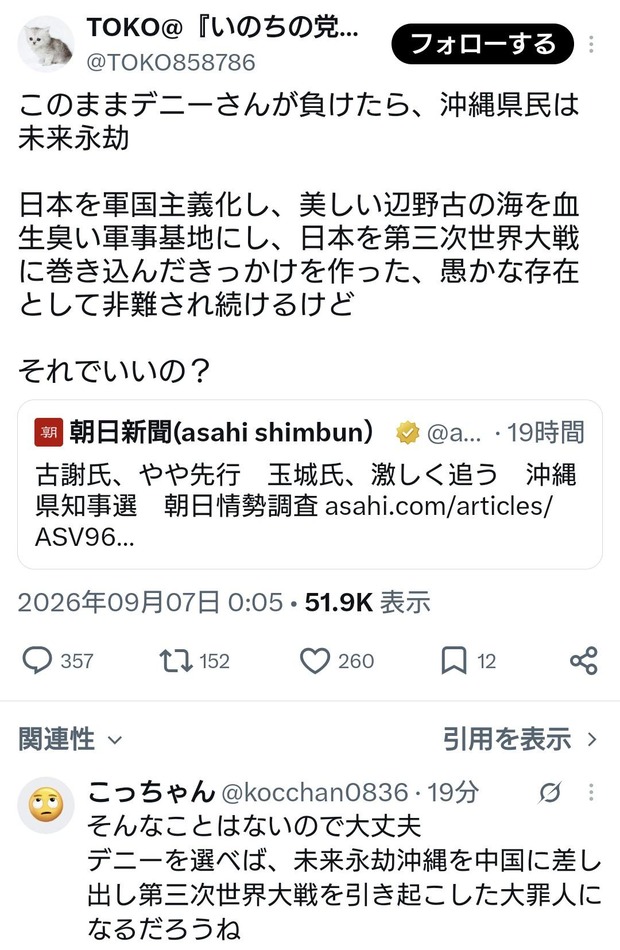Click the gold verified badge for asahi shimbun
This screenshot has width=620, height=950.
[407, 433]
